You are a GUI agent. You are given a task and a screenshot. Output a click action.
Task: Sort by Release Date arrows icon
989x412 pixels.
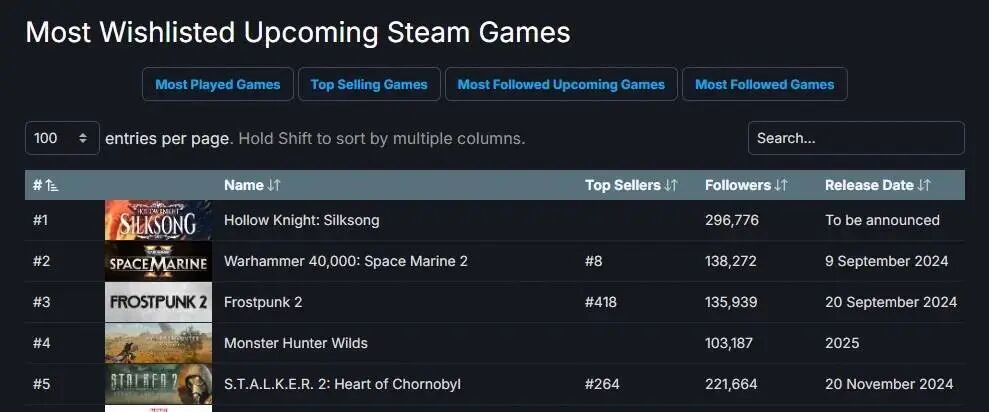point(924,185)
